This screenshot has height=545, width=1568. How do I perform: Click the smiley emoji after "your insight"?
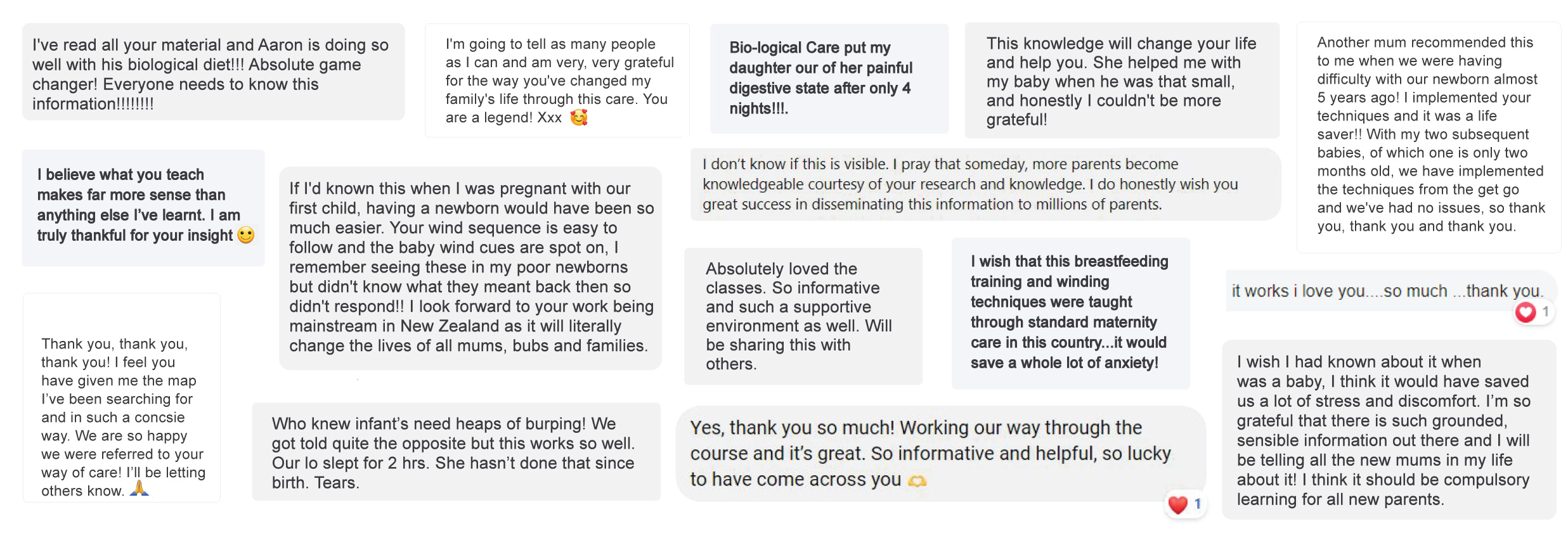[x=246, y=235]
